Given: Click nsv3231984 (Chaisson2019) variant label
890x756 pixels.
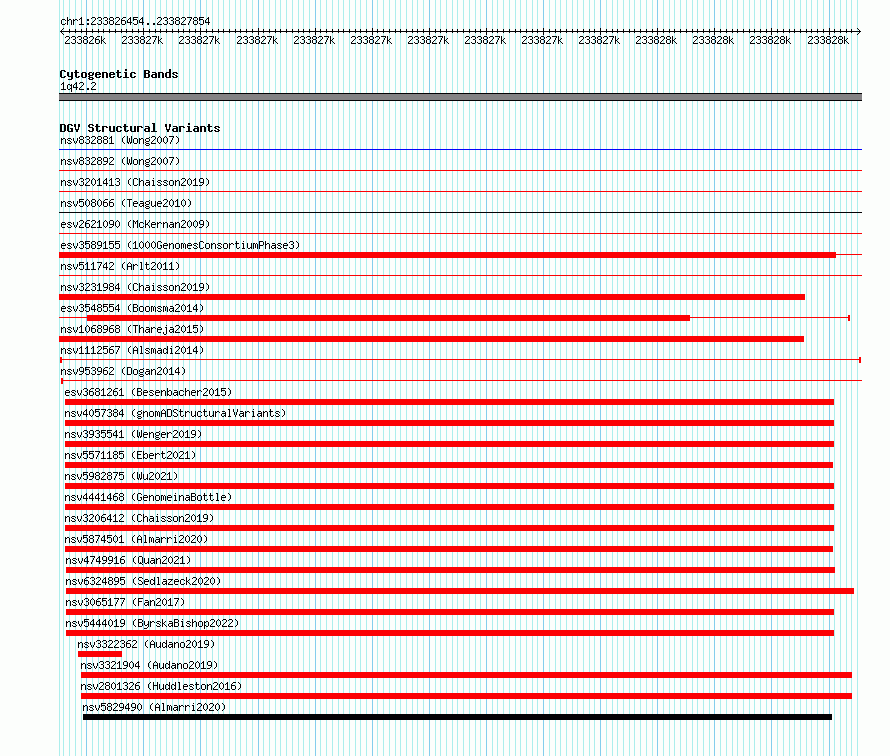Looking at the screenshot, I should point(135,287).
